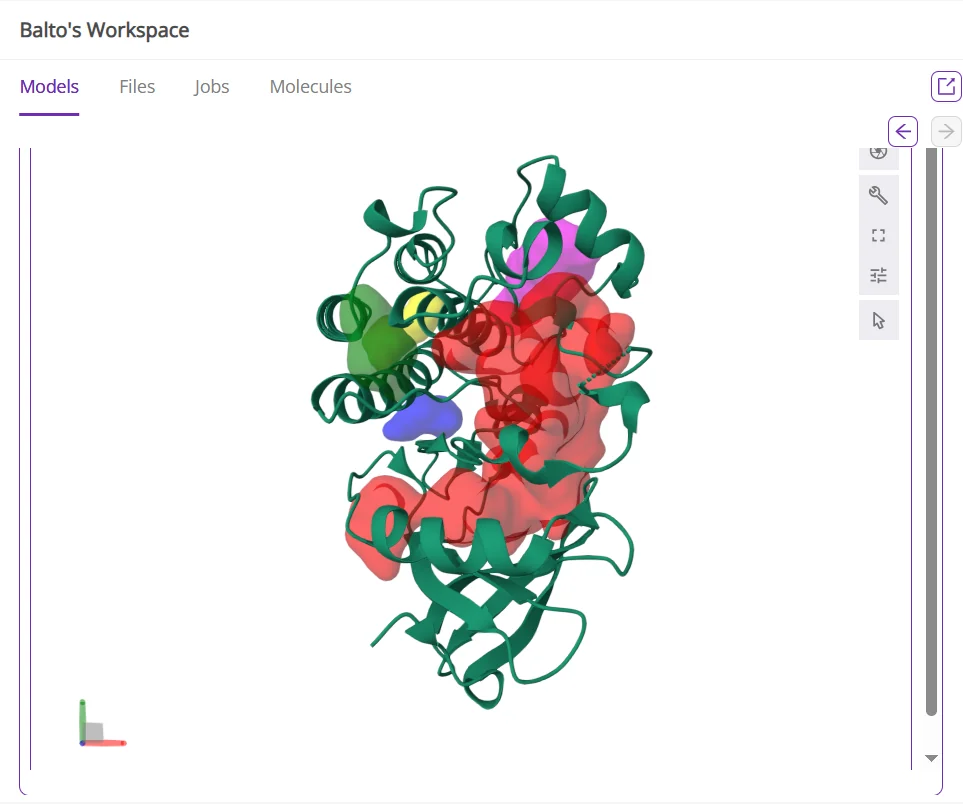Screen dimensions: 963x804
Task: Go back using the purple arrow button
Action: (902, 131)
